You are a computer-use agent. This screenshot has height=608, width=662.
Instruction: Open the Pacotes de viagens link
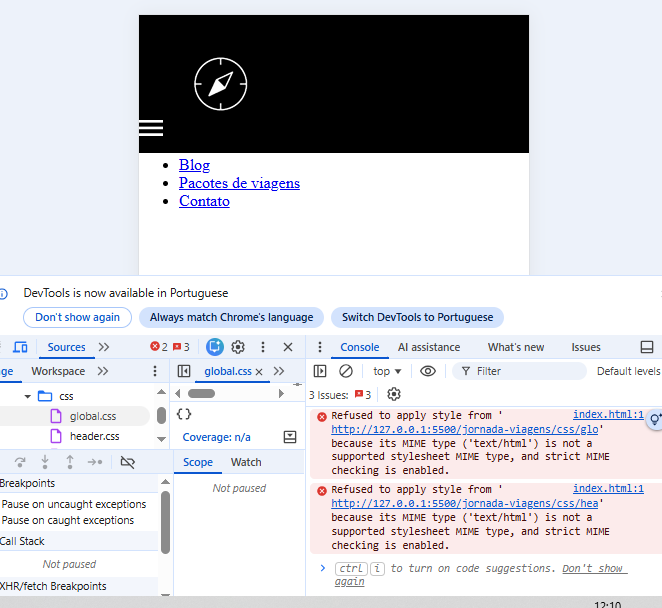(x=239, y=183)
